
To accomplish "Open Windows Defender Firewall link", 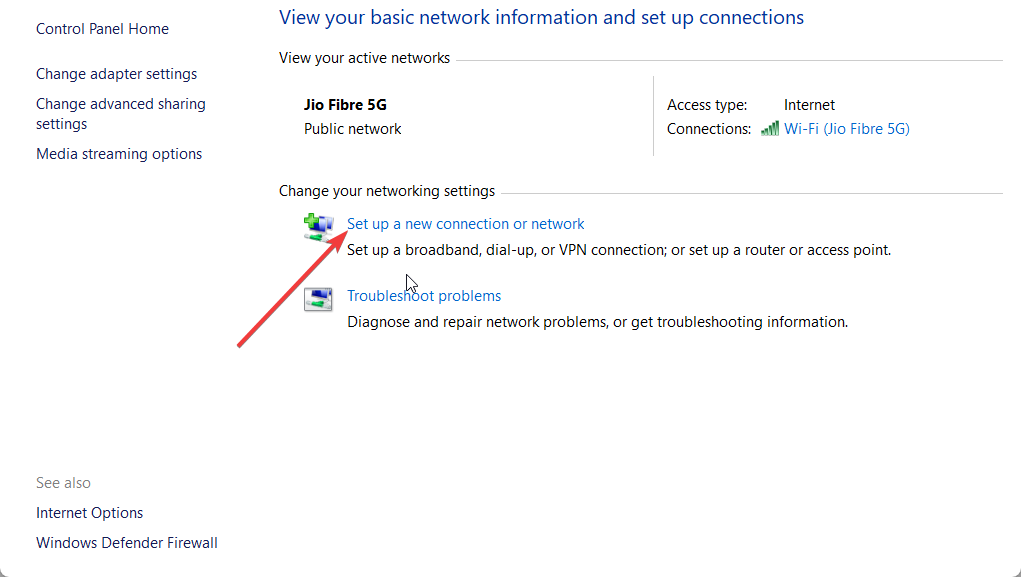I will [127, 543].
